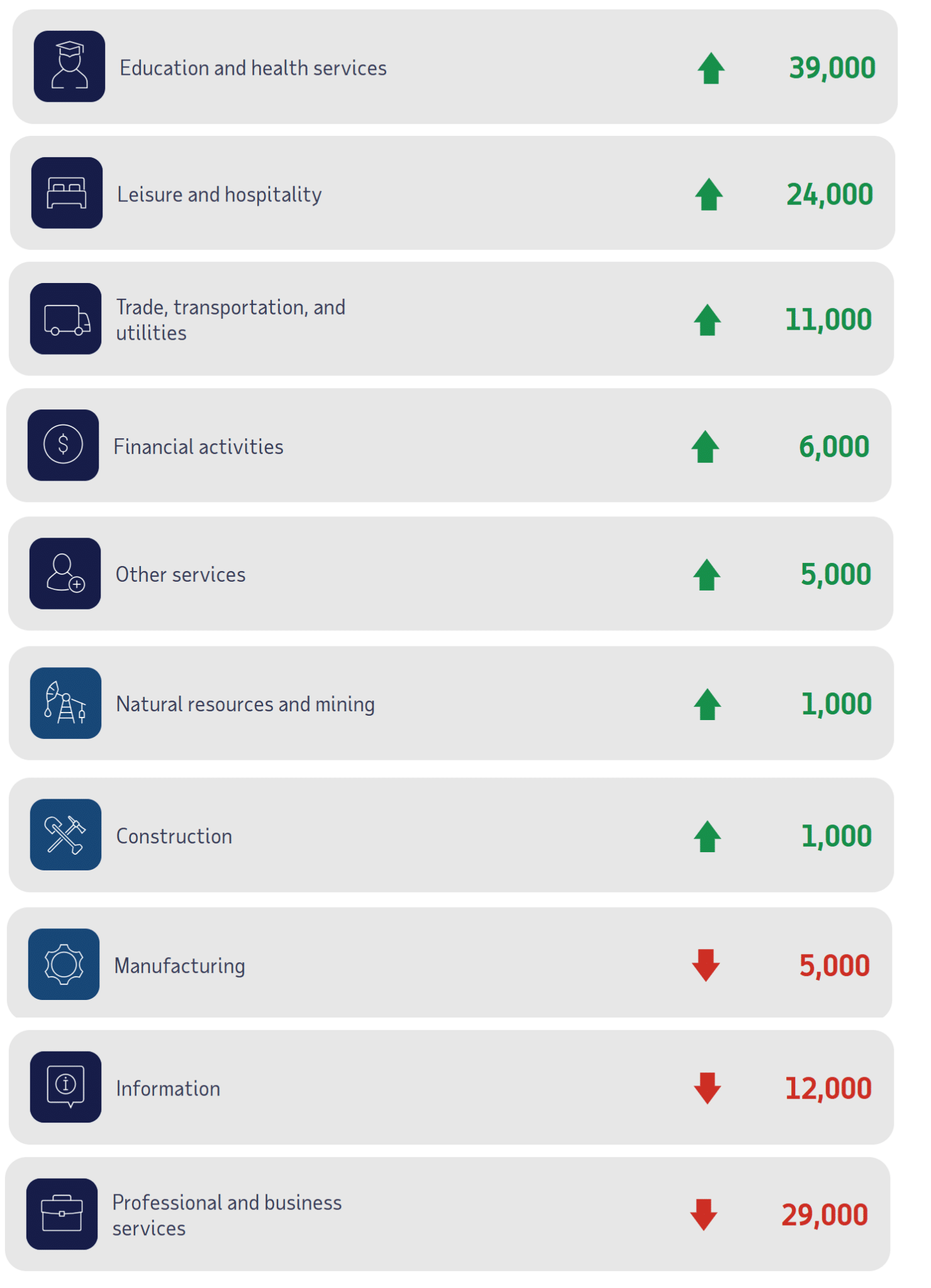Click the "Financial activities" label text
The width and height of the screenshot is (931, 1288).
[x=198, y=447]
